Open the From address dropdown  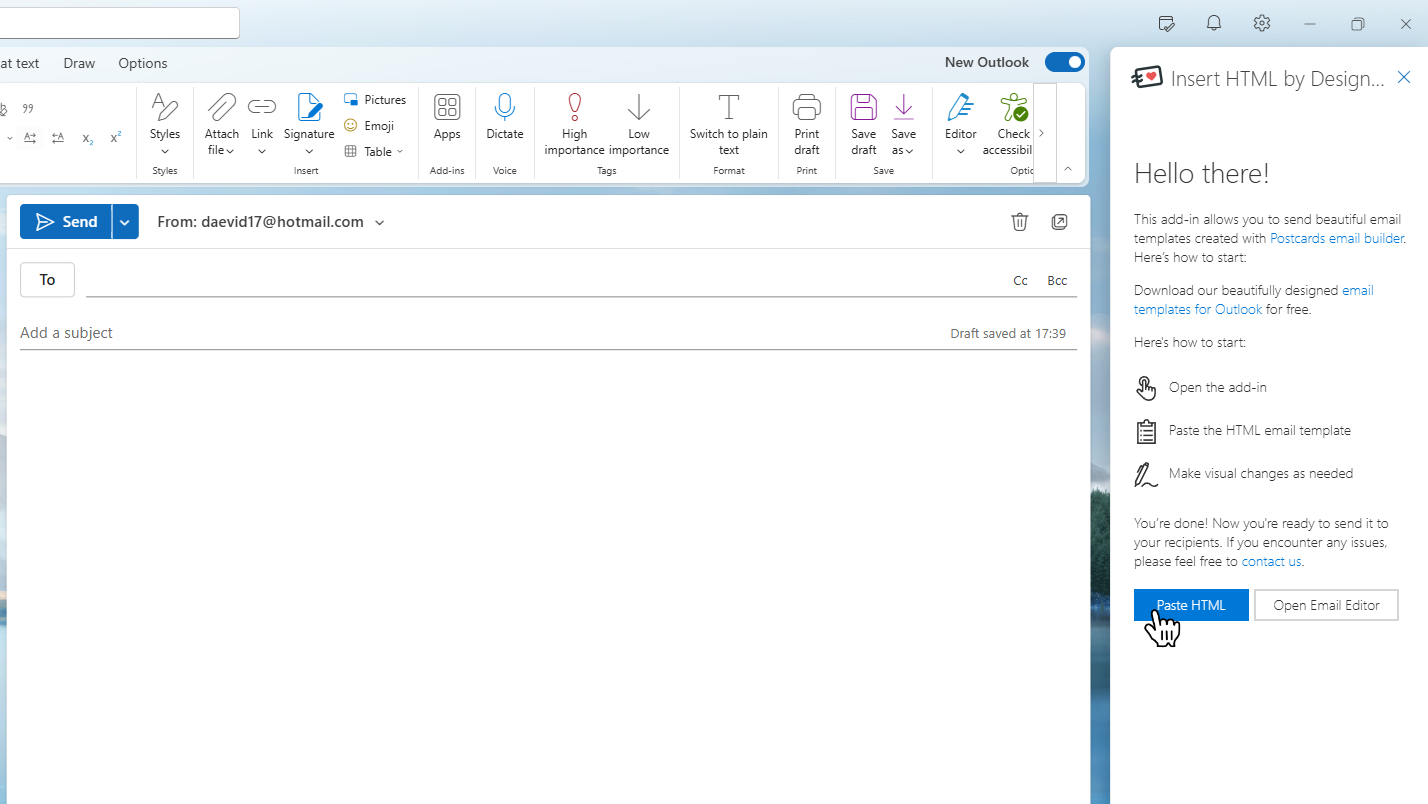[380, 223]
